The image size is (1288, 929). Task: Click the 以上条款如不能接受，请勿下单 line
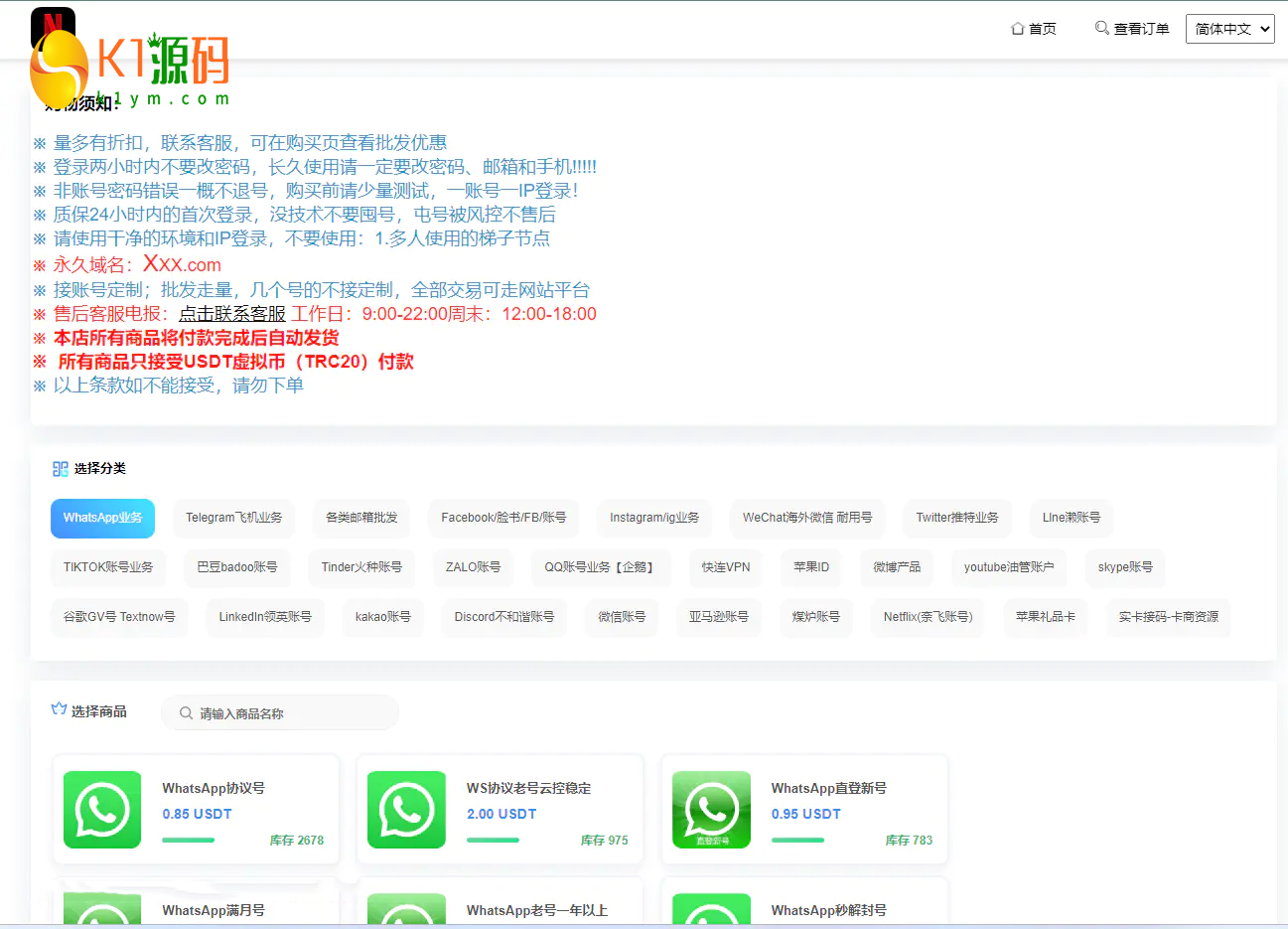click(168, 386)
